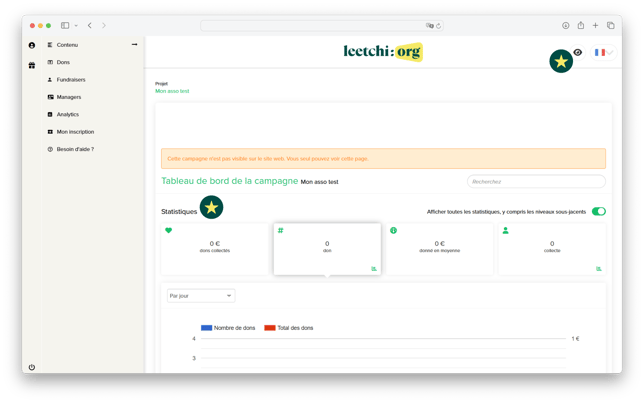Select Analytics in the sidebar
The image size is (644, 403).
(67, 114)
